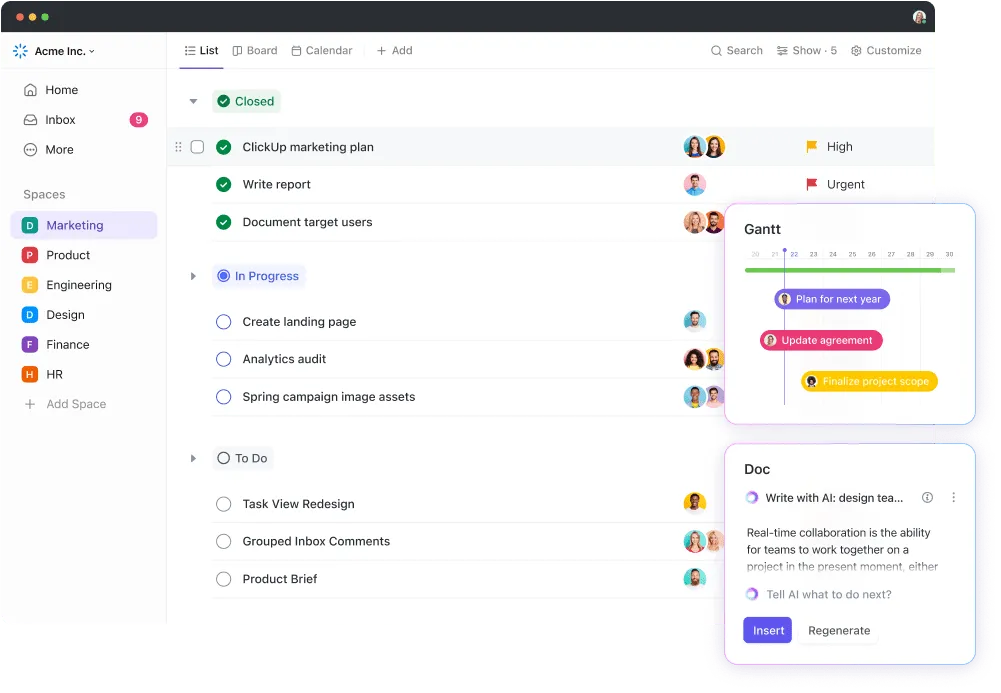The image size is (1001, 693).
Task: Click the drag handle on ClickUp marketing plan row
Action: 178,147
